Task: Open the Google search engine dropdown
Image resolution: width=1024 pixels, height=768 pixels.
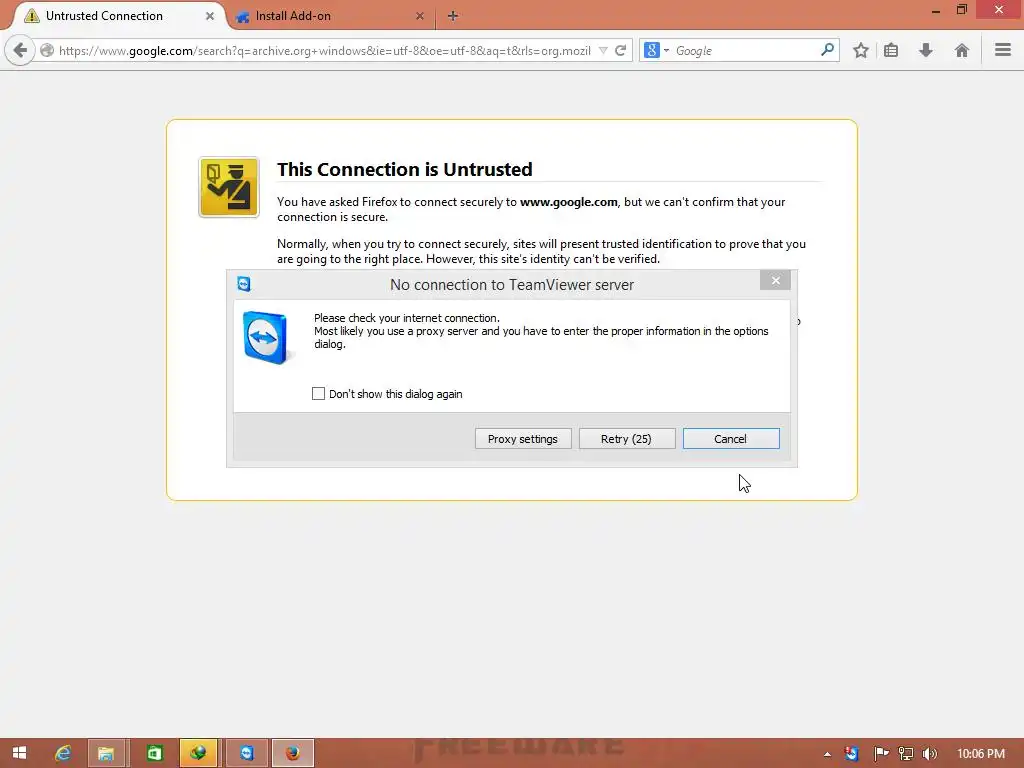Action: [656, 50]
